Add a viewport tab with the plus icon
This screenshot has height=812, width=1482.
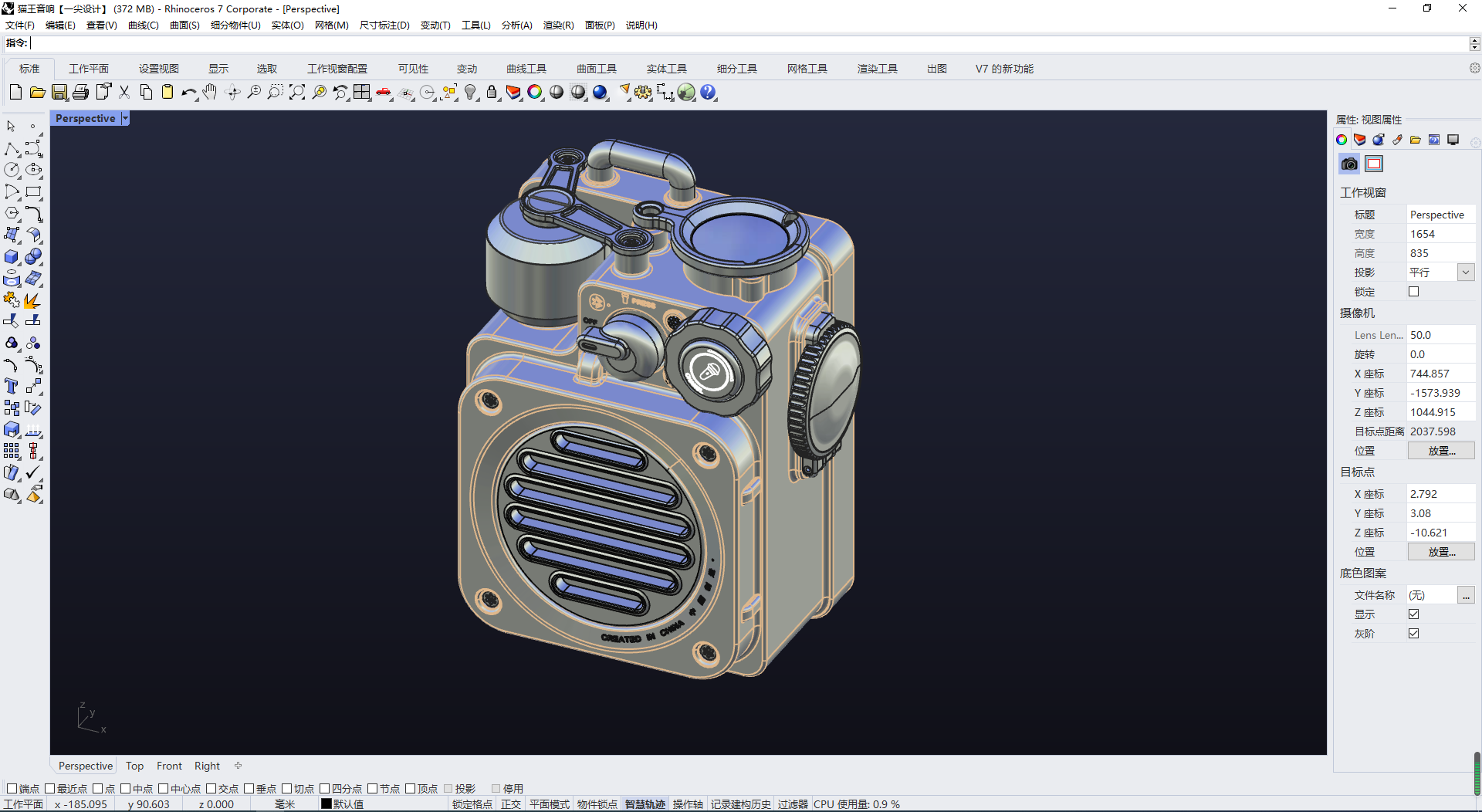point(239,766)
